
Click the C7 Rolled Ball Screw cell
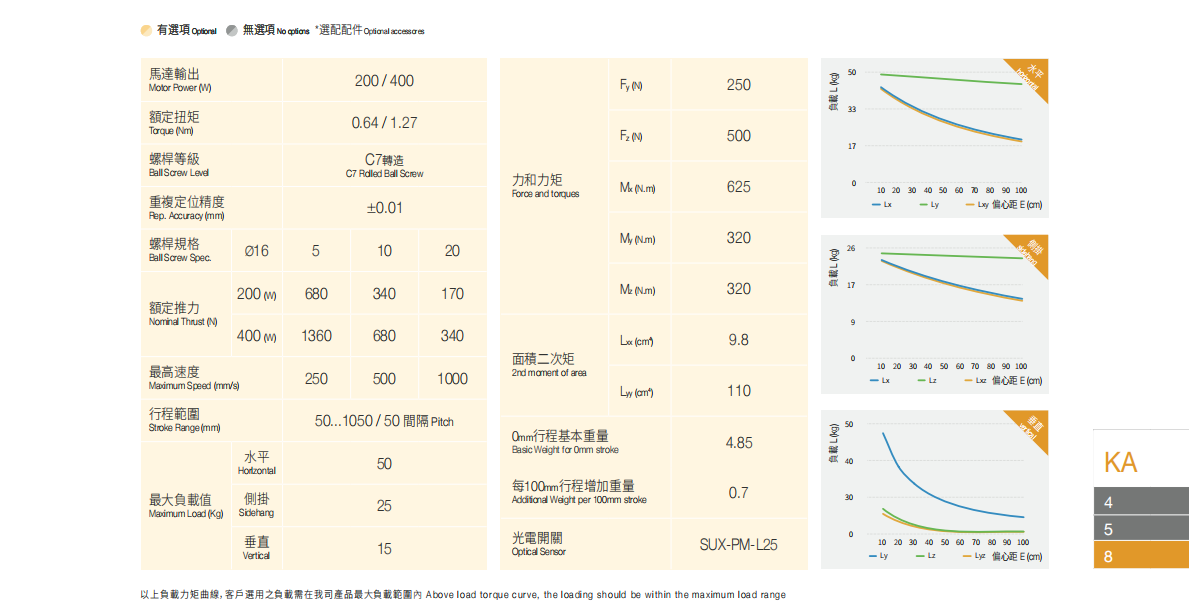pyautogui.click(x=384, y=165)
